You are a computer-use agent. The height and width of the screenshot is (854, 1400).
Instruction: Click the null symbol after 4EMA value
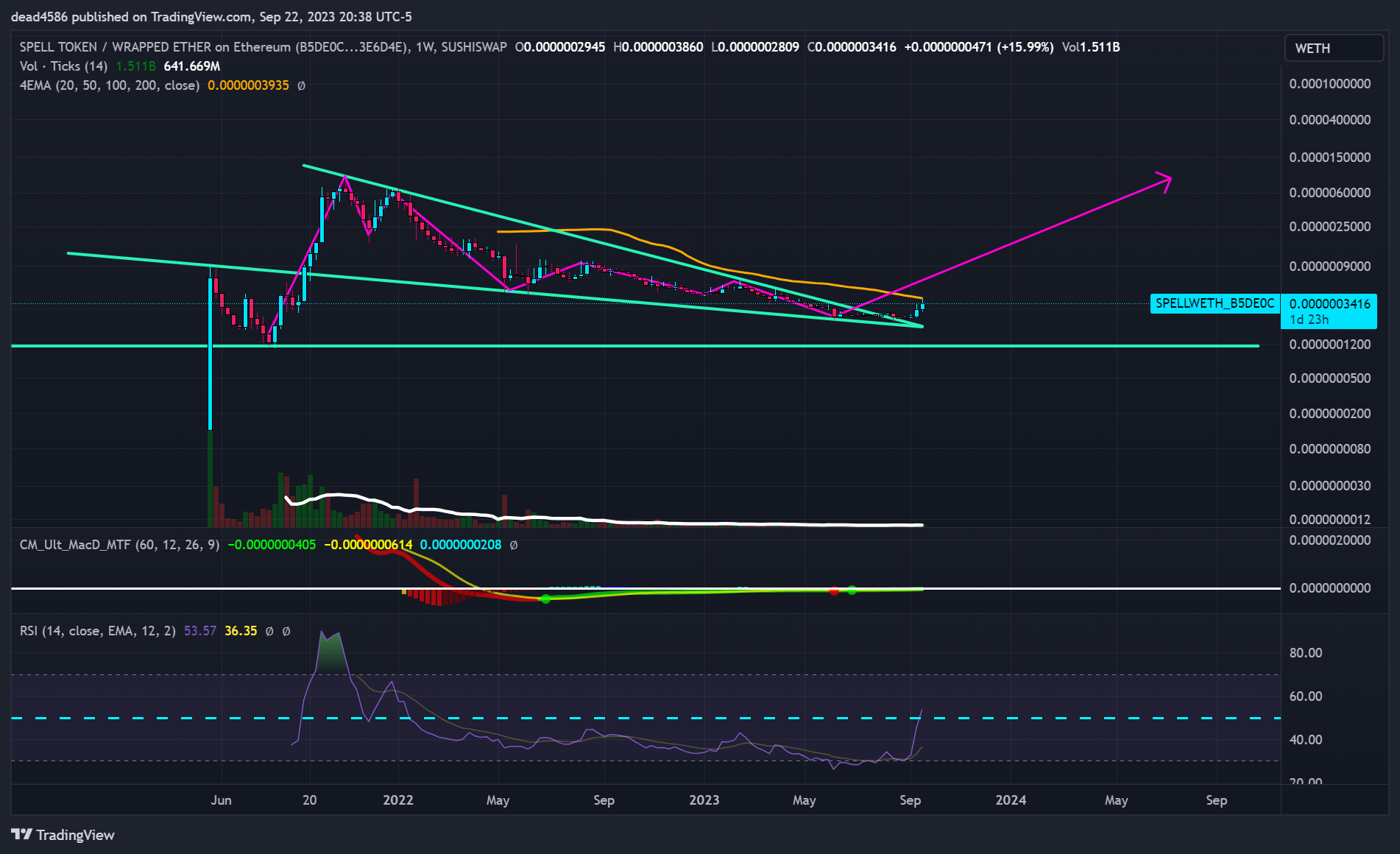pos(301,85)
